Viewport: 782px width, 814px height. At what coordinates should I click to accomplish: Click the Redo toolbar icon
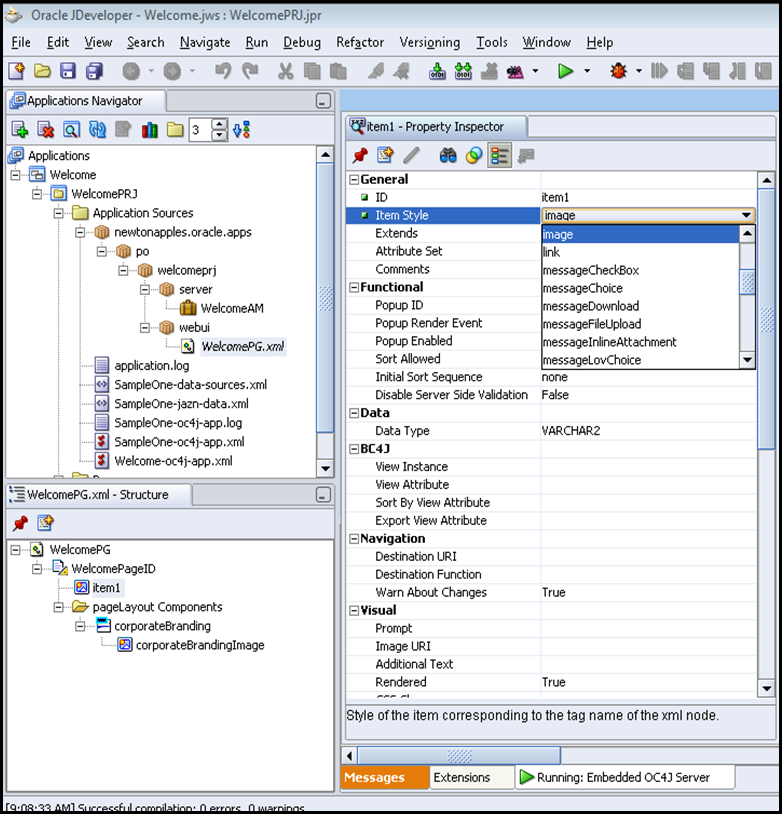coord(250,71)
